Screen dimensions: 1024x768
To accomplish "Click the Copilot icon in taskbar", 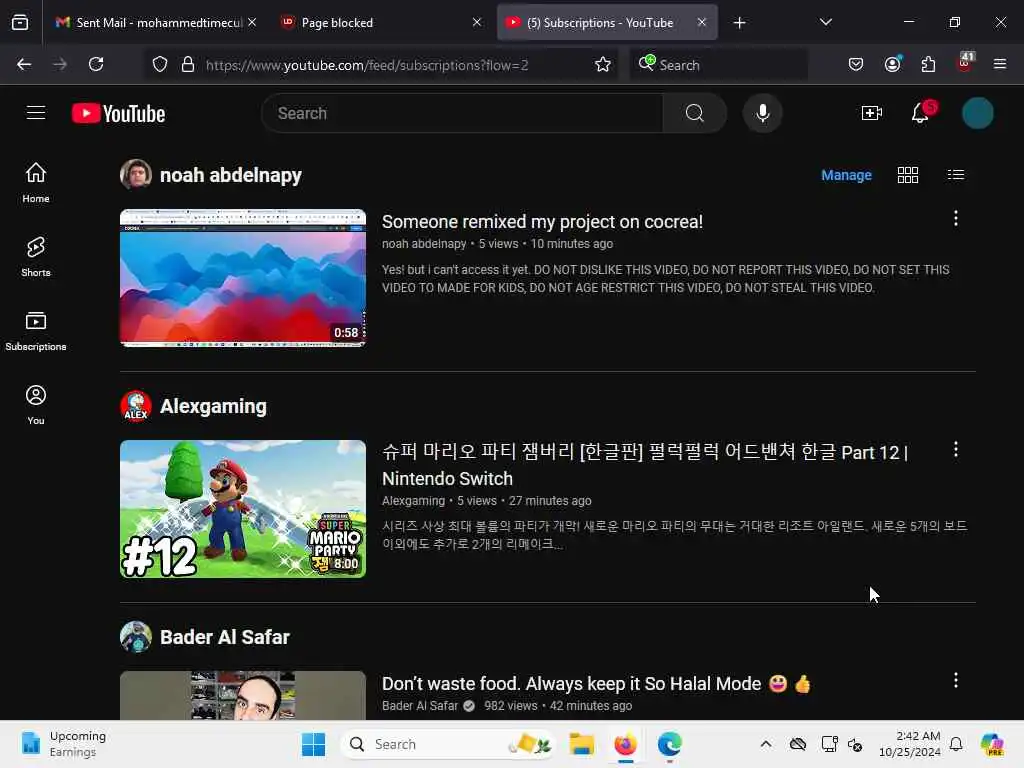I will (992, 744).
